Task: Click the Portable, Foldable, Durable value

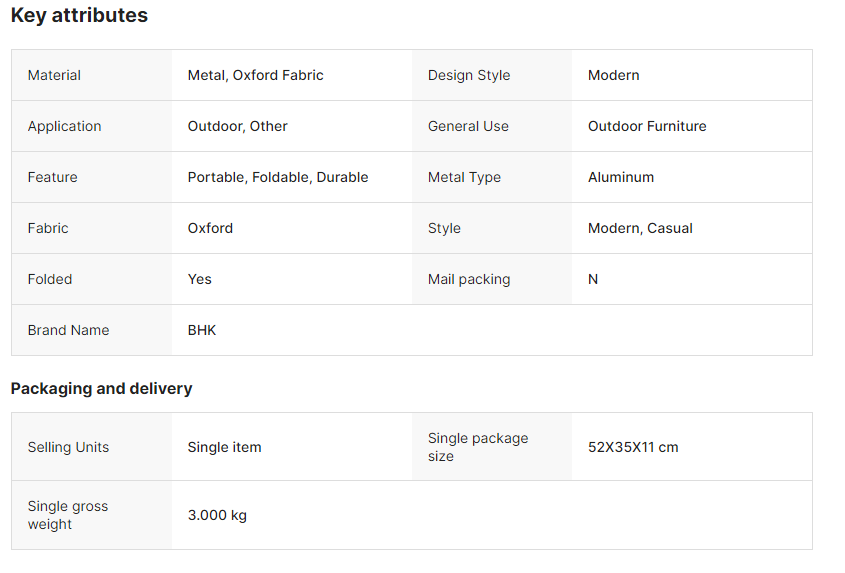Action: click(277, 177)
